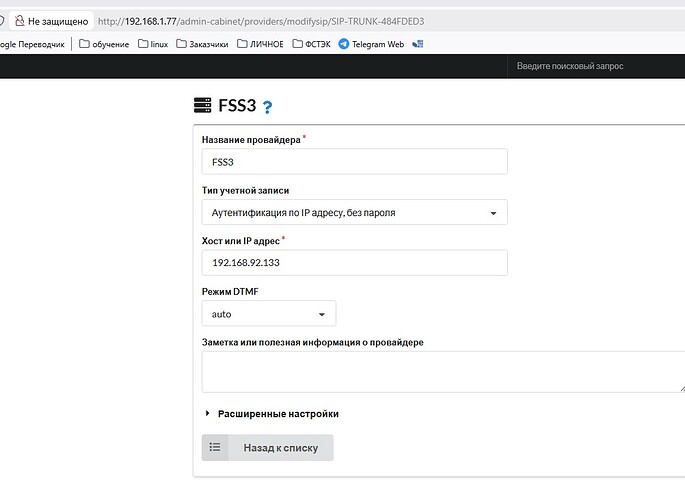Click the list icon on Назад к списку
The width and height of the screenshot is (685, 500).
[215, 447]
